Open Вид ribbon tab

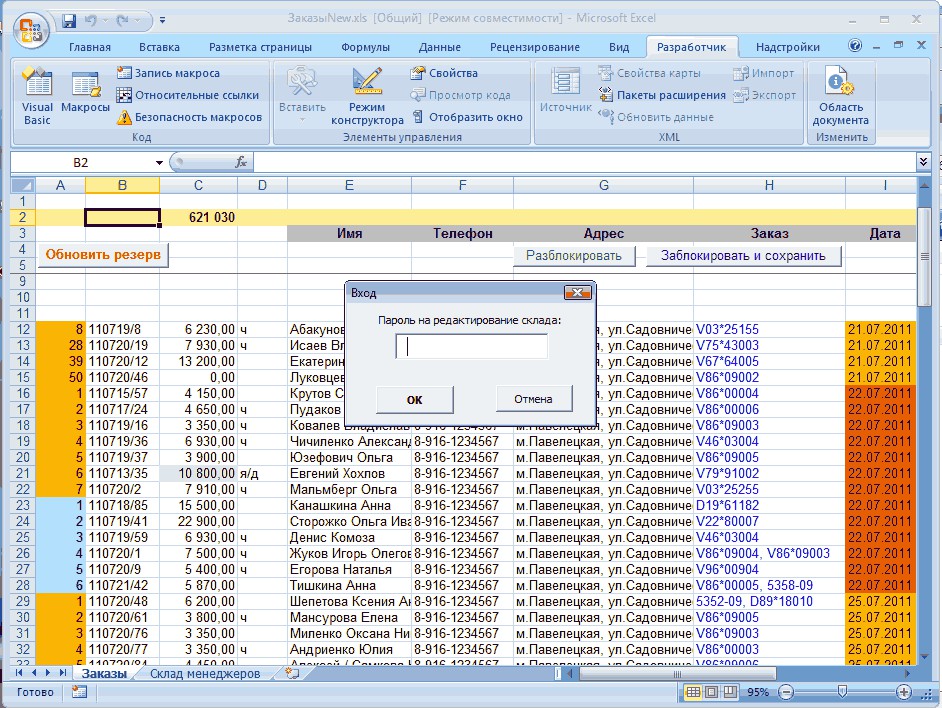pos(619,47)
